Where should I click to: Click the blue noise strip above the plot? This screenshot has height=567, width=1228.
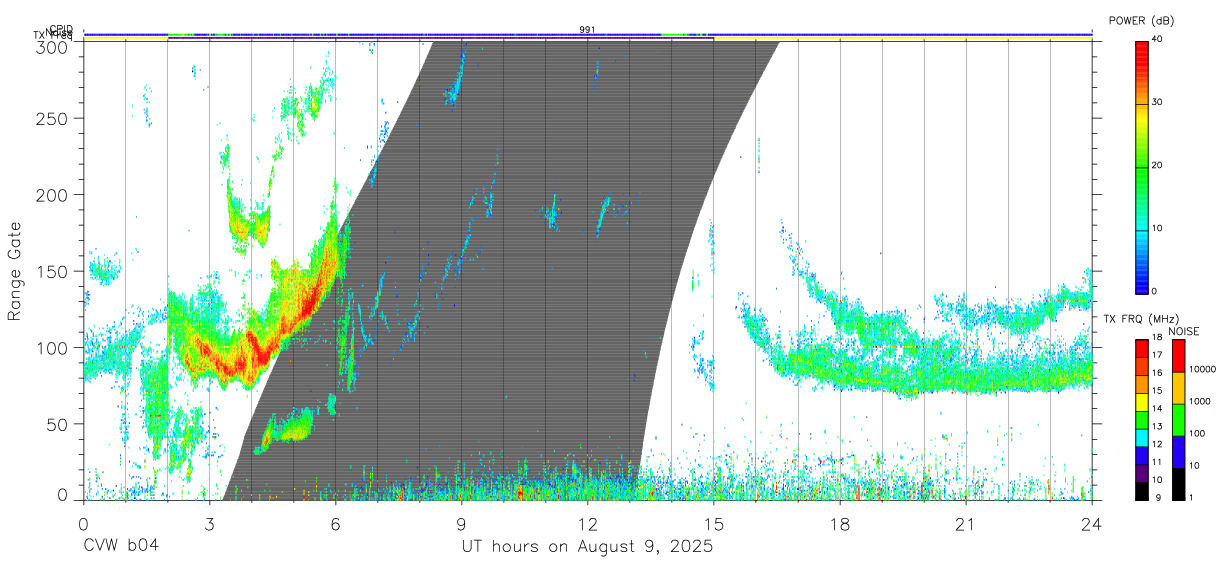[x=587, y=34]
